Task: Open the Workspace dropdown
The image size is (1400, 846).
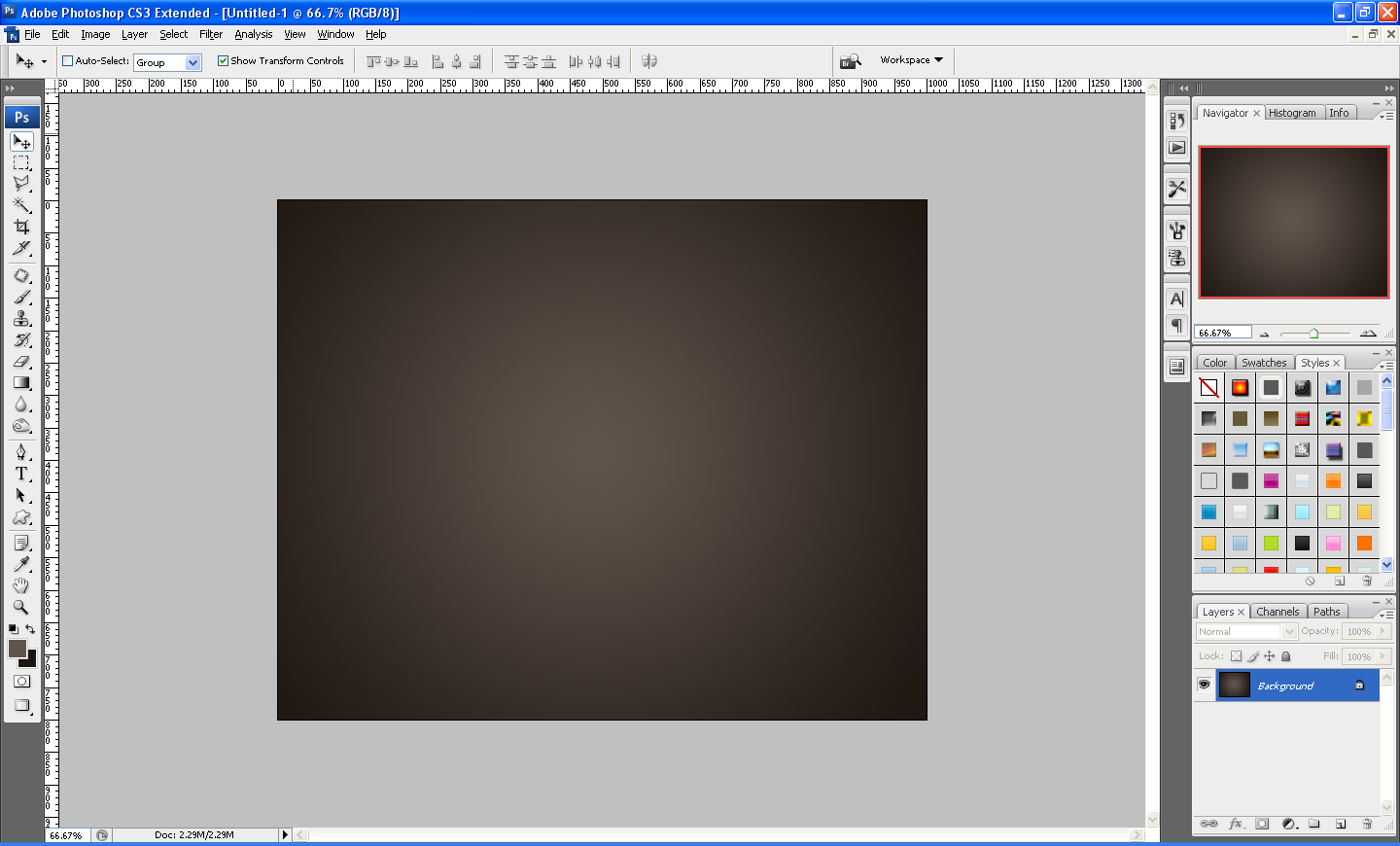Action: coord(911,60)
